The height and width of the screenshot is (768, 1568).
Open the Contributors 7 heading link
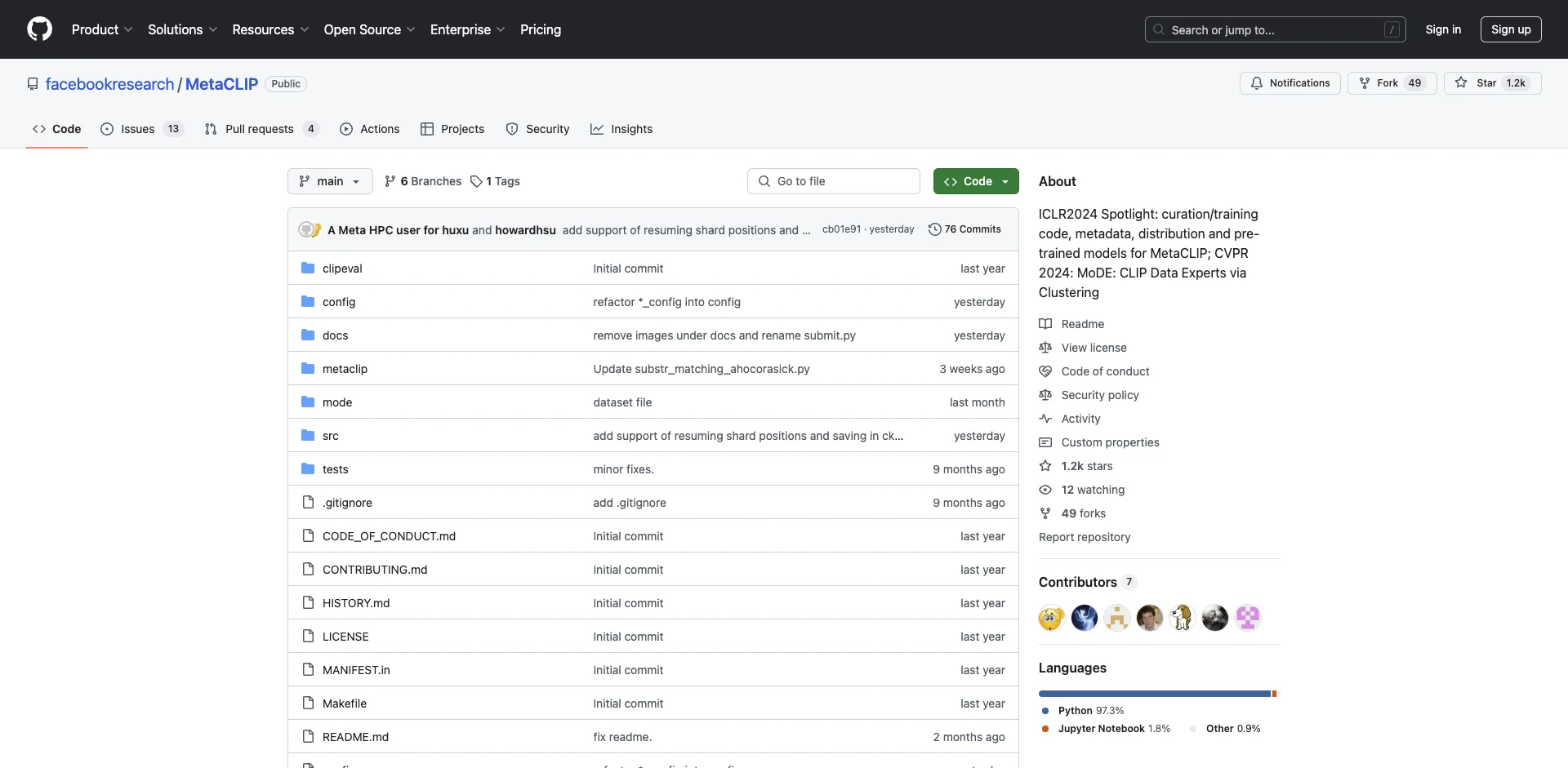[x=1087, y=582]
